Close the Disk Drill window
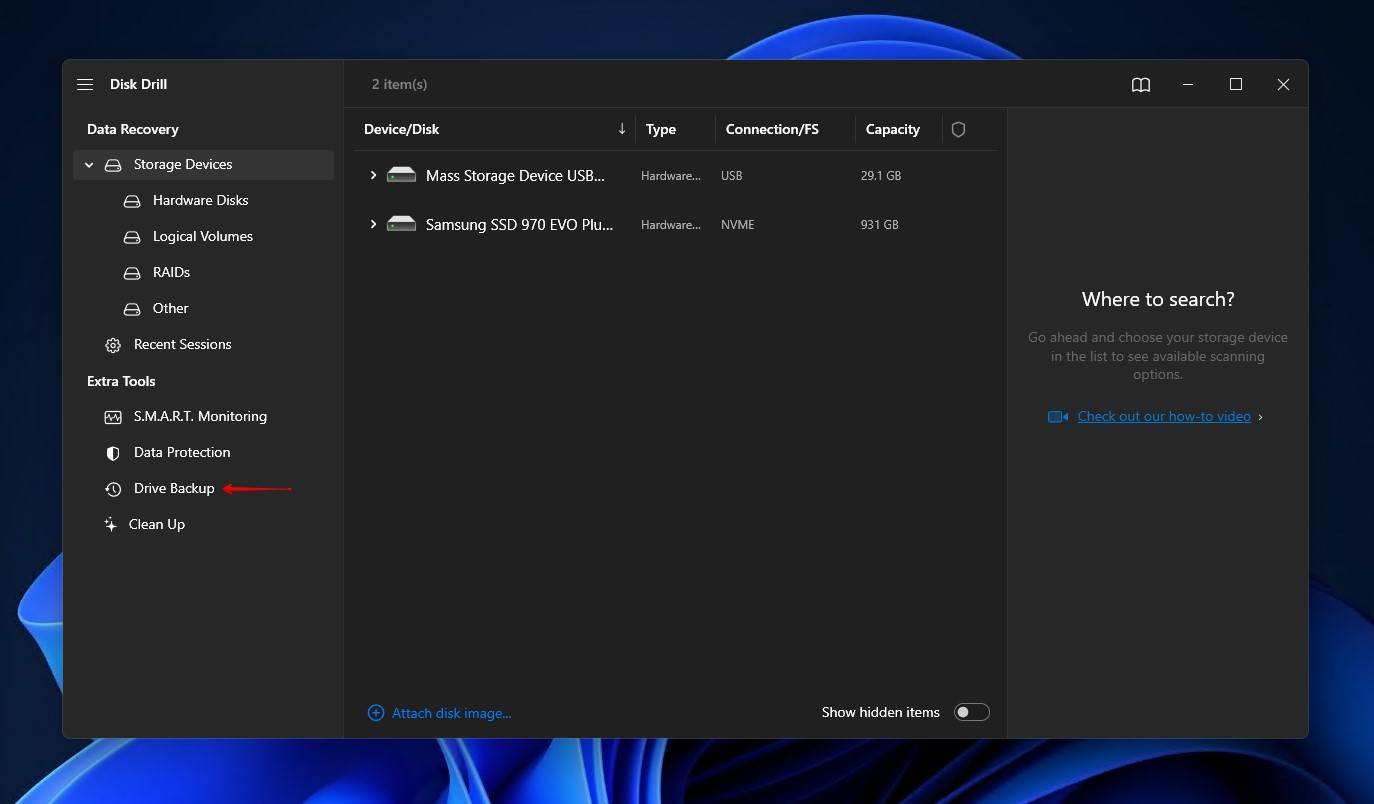The width and height of the screenshot is (1374, 804). click(x=1283, y=85)
